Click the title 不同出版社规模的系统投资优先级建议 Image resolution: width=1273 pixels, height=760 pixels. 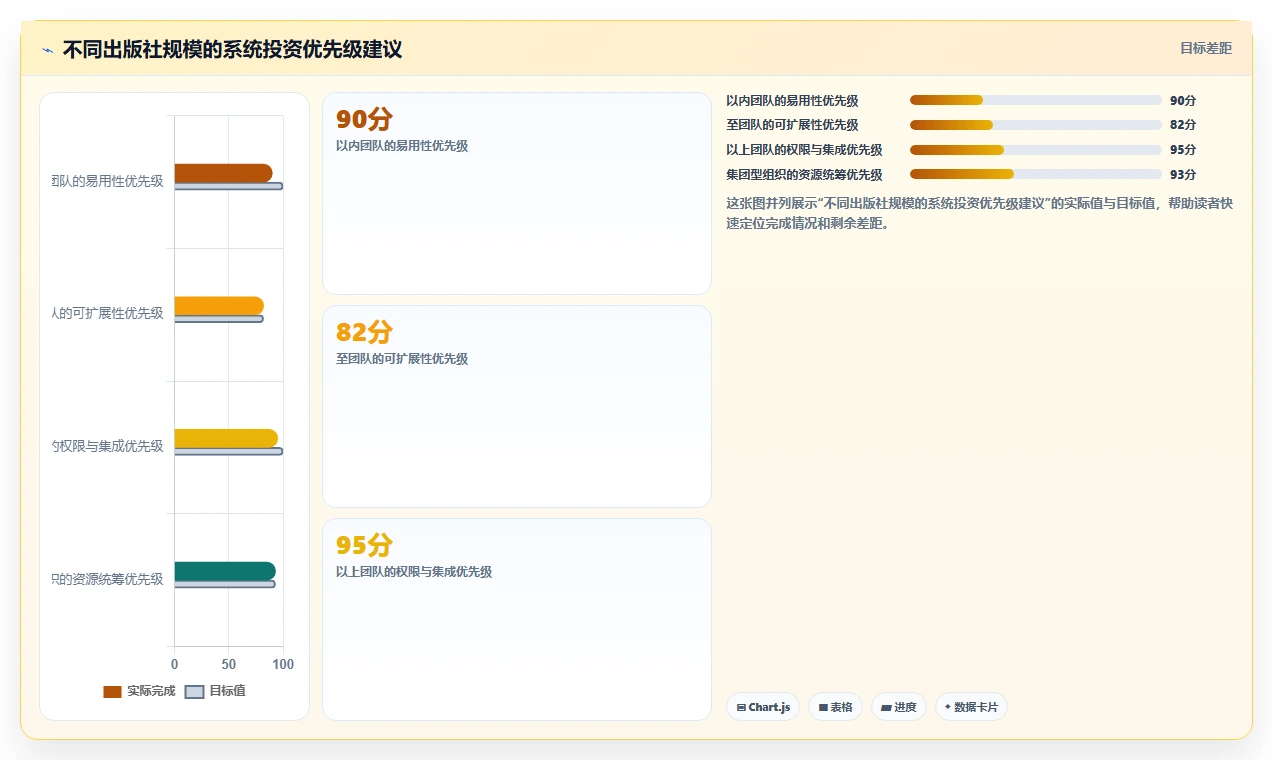232,49
